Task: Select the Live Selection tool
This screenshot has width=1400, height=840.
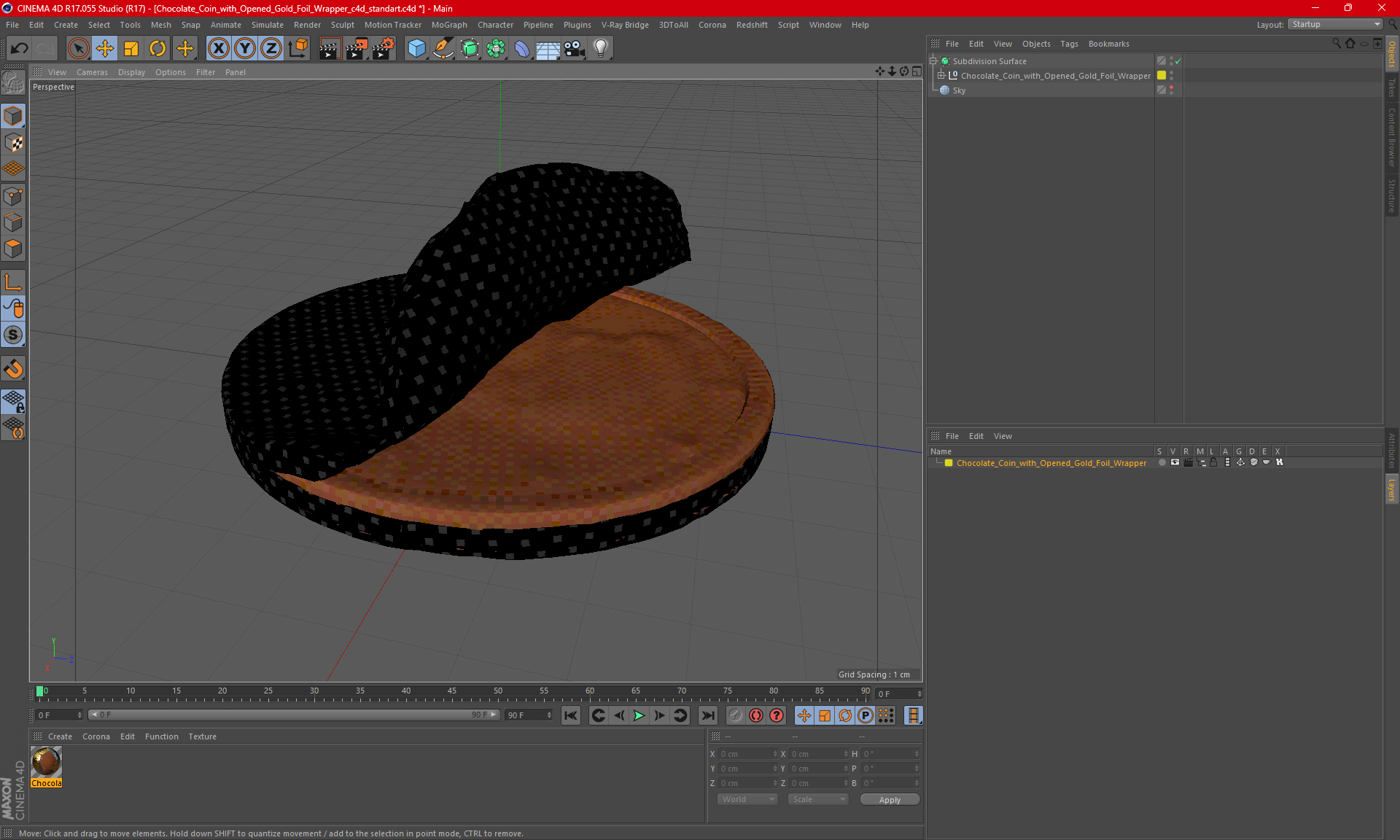Action: coord(78,48)
